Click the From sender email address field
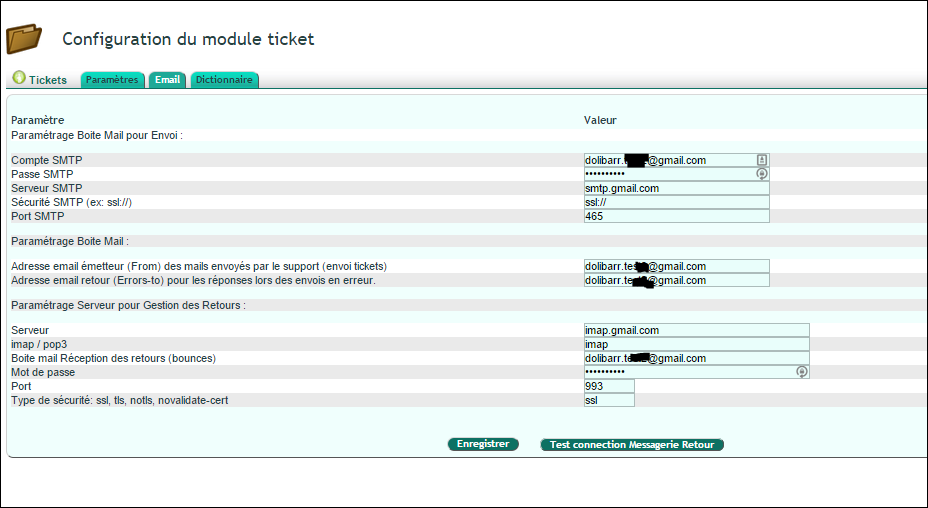Screen dimensions: 928x508 coord(676,266)
